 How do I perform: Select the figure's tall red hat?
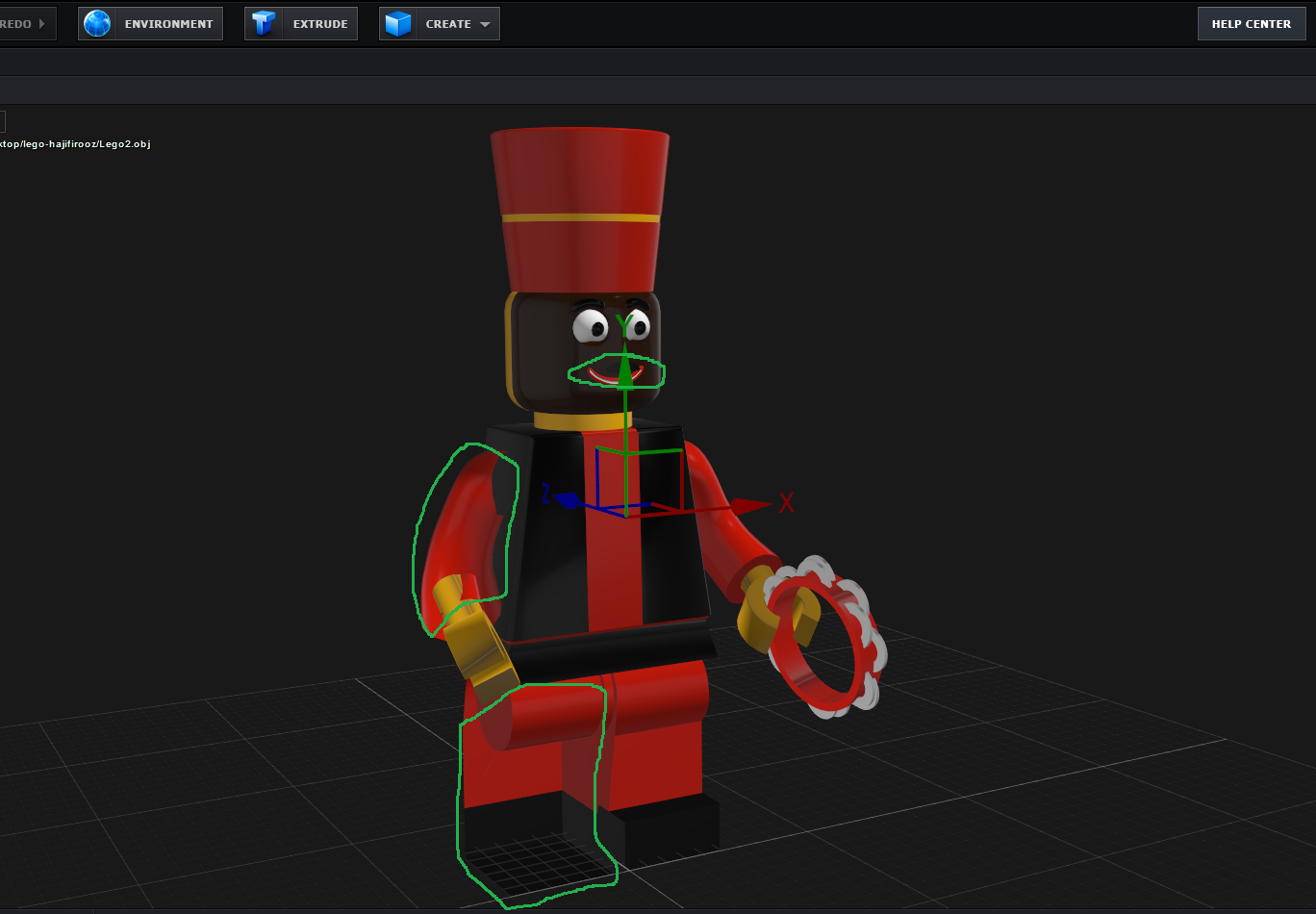pos(579,210)
